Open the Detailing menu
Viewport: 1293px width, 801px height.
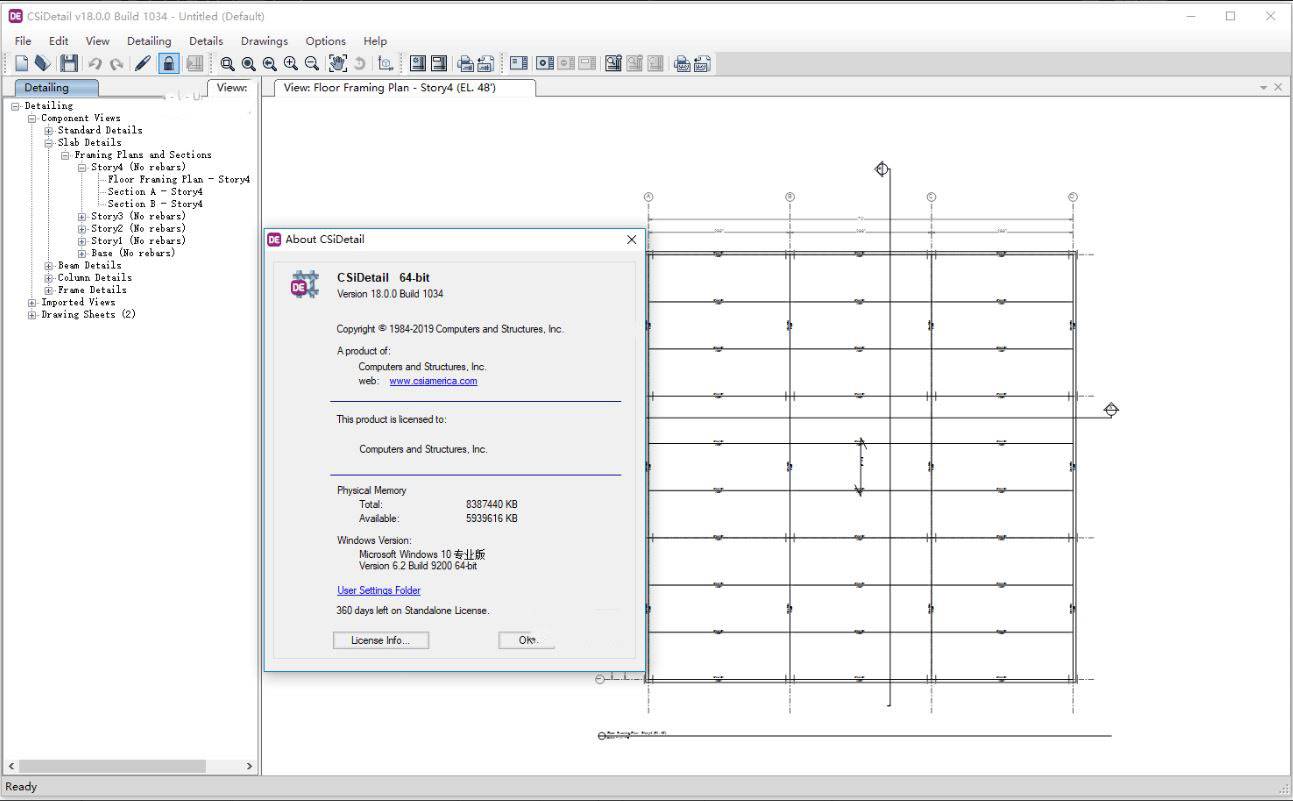click(149, 41)
